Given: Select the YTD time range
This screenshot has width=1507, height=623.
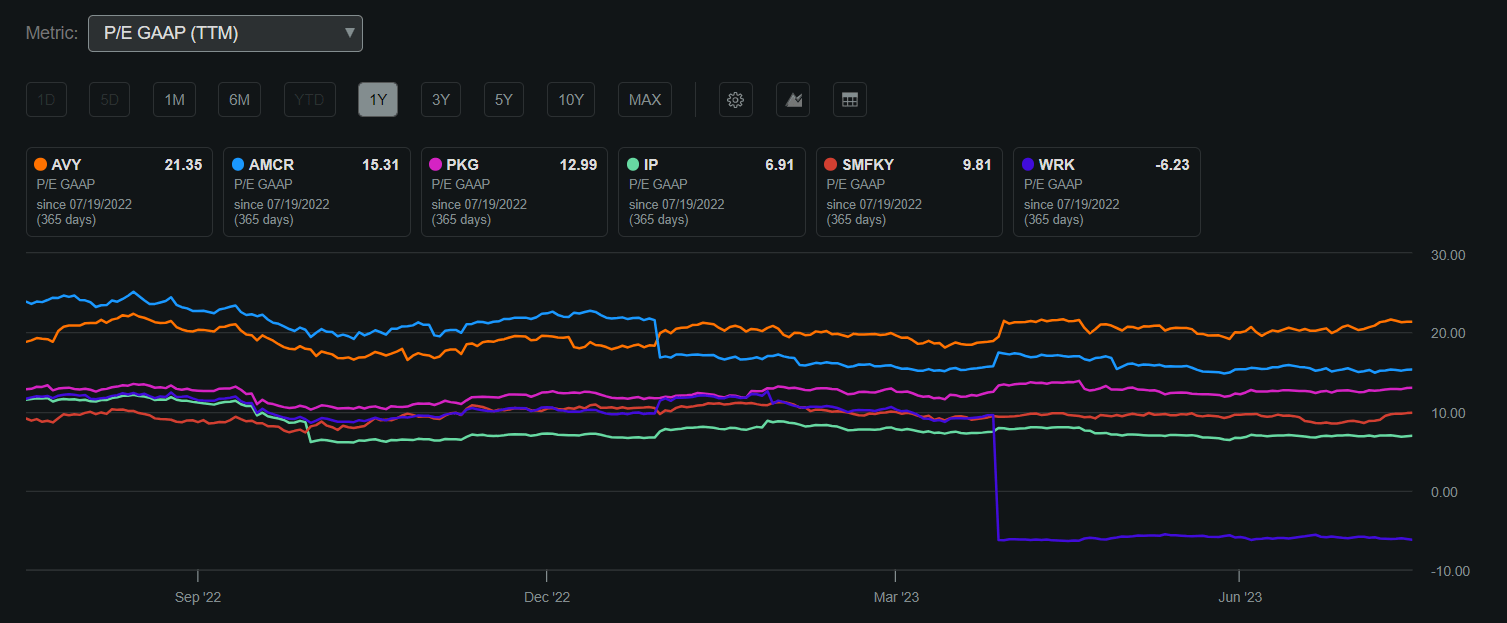Looking at the screenshot, I should coord(309,100).
